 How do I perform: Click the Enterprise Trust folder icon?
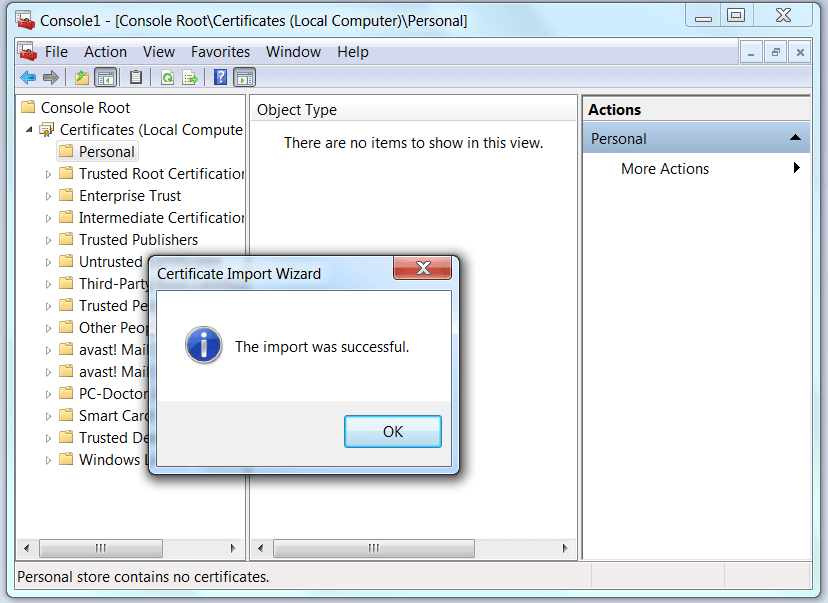point(66,195)
